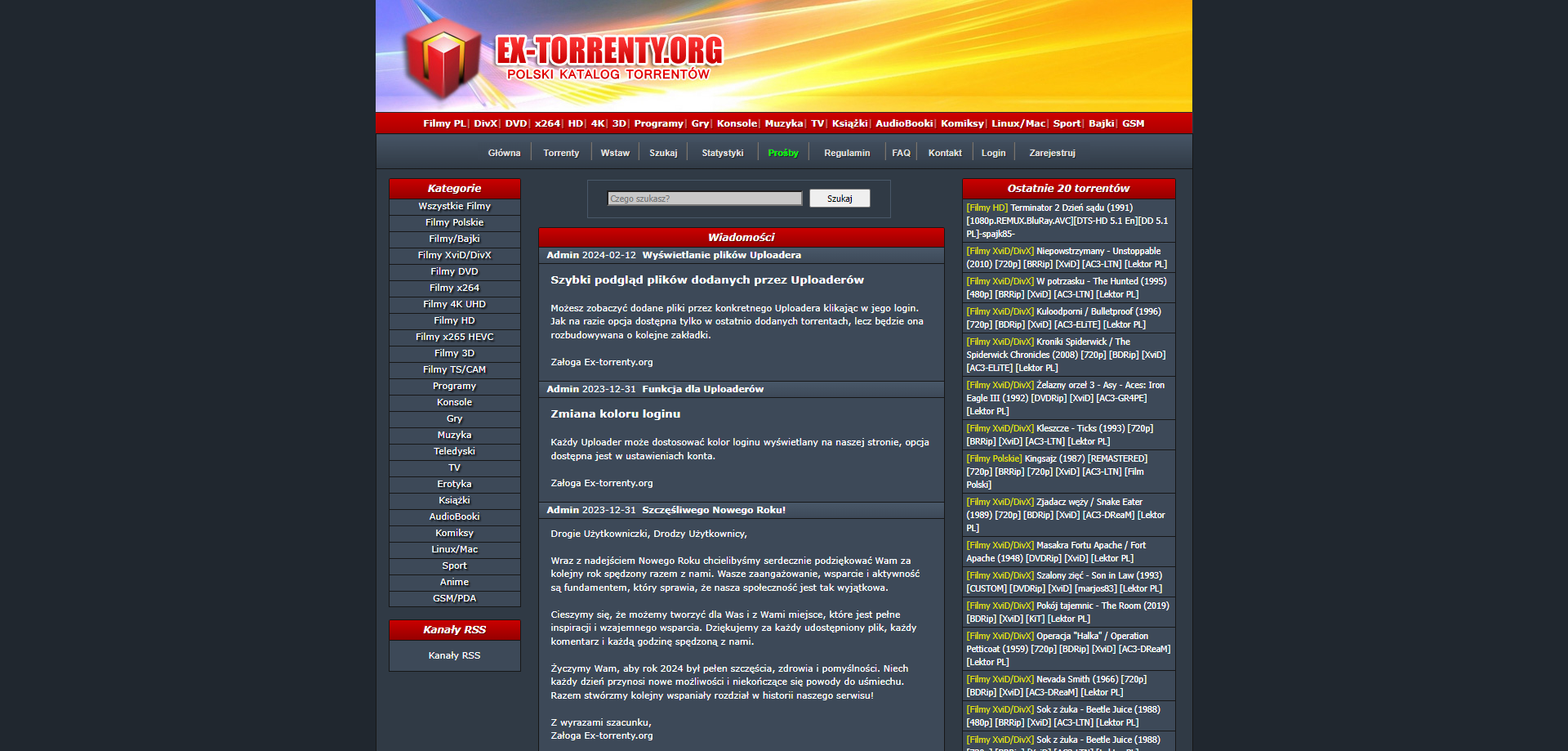The width and height of the screenshot is (1568, 751).
Task: Open the Statystyki menu item
Action: coord(722,152)
